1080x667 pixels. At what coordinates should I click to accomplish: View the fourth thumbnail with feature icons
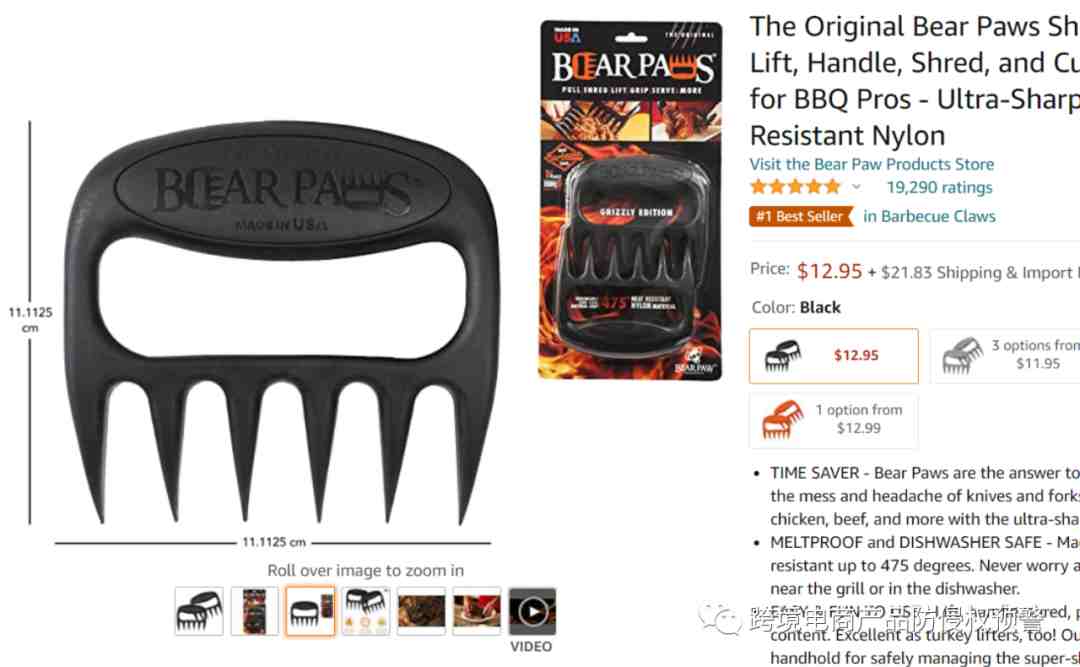[366, 611]
